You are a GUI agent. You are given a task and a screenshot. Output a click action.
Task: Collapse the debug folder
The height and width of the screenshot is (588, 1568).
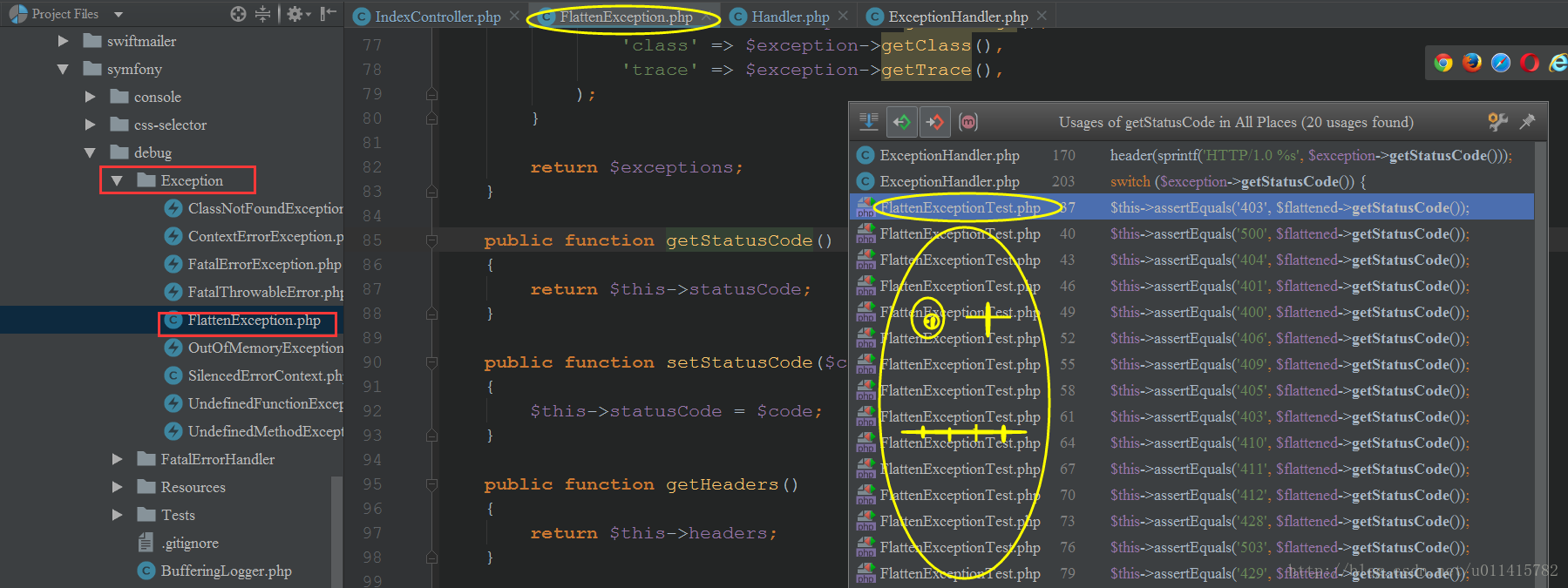90,152
